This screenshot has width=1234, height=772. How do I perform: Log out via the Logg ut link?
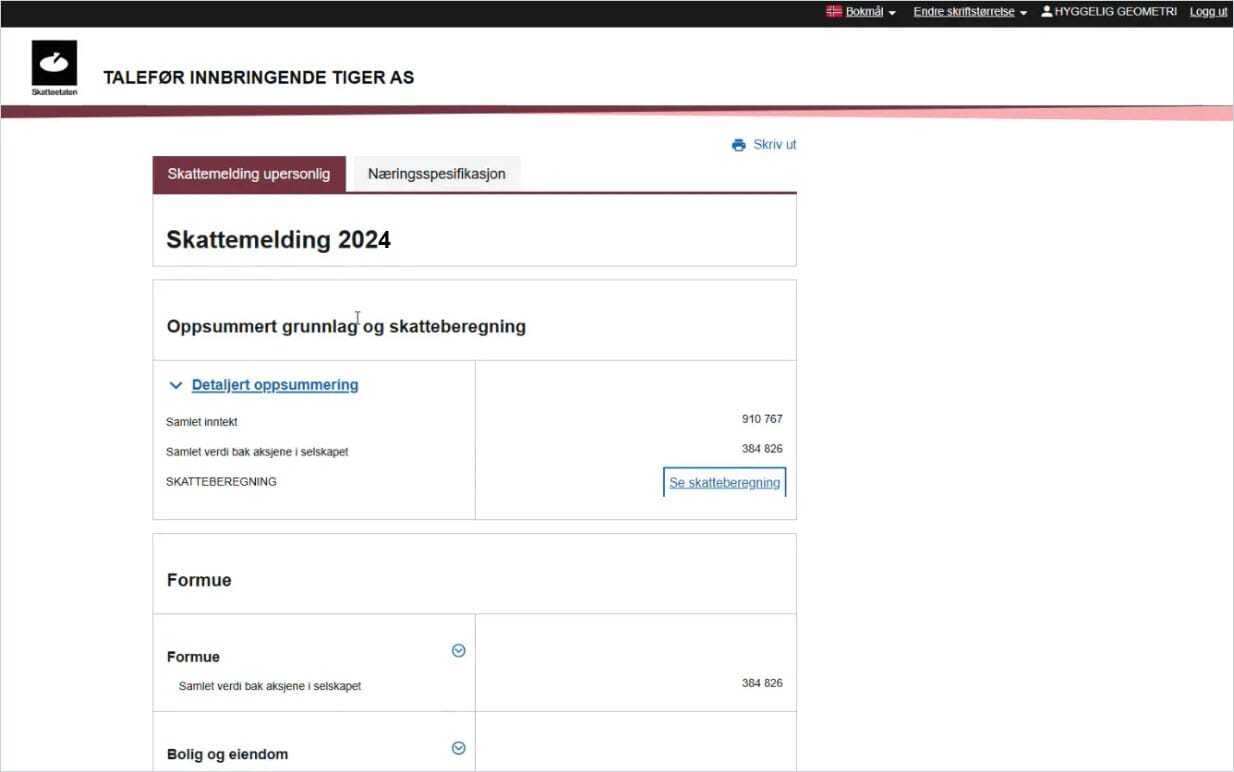1207,11
